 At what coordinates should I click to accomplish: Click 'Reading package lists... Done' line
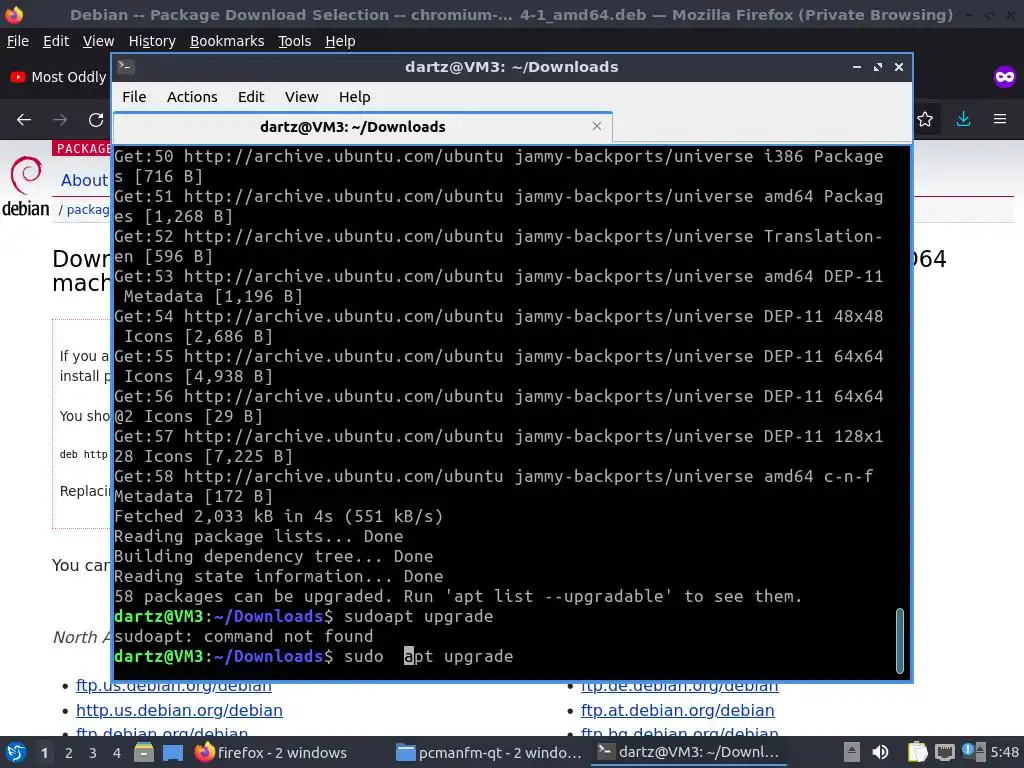coord(259,536)
